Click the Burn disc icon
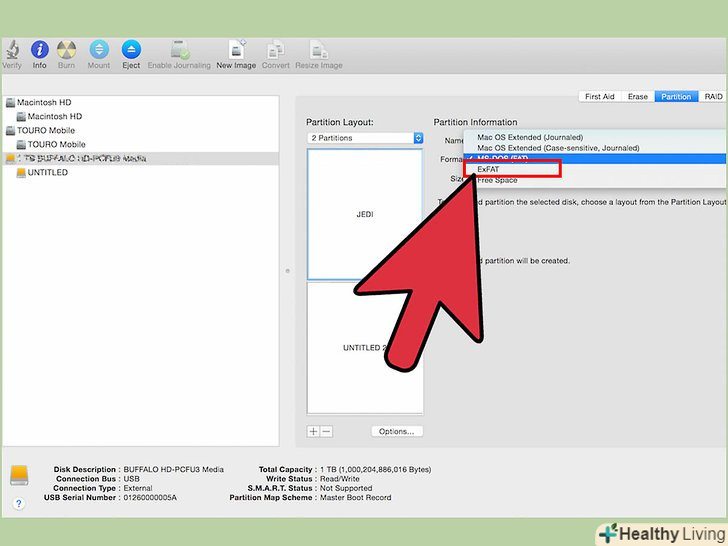Screen dimensions: 728x546 click(67, 50)
